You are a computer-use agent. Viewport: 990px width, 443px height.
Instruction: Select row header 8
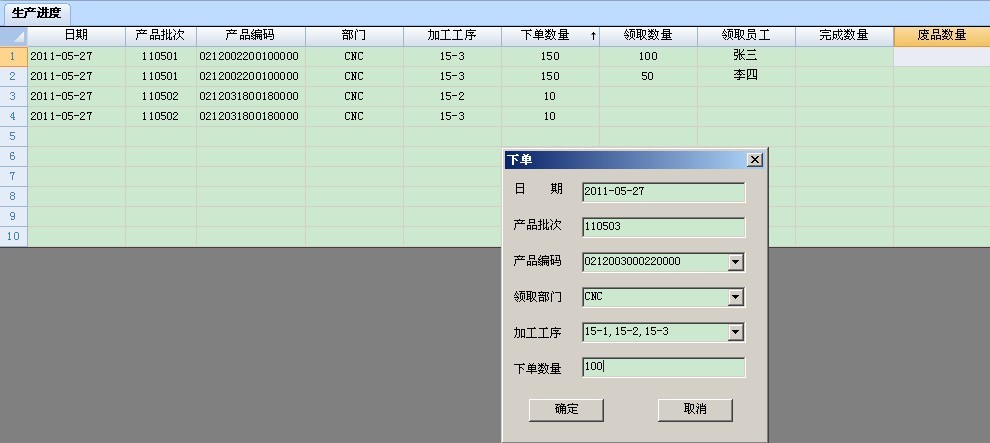coord(13,196)
